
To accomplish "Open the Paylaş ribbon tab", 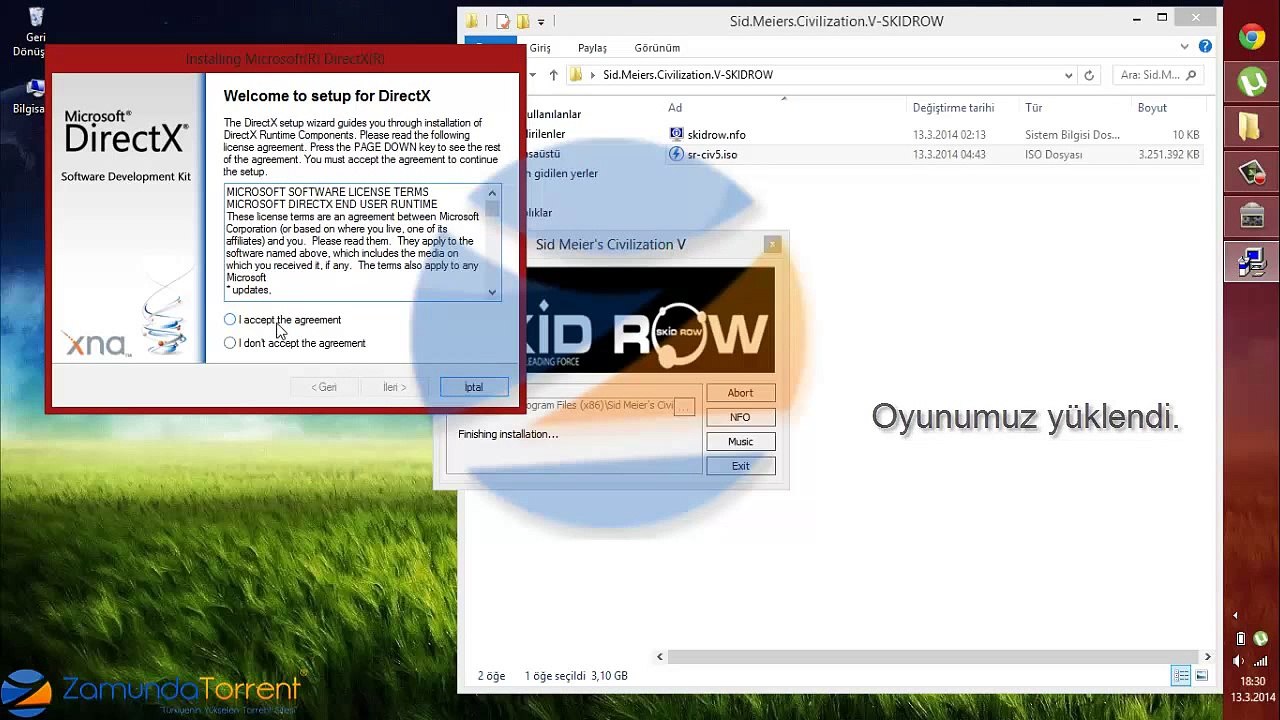I will point(592,48).
